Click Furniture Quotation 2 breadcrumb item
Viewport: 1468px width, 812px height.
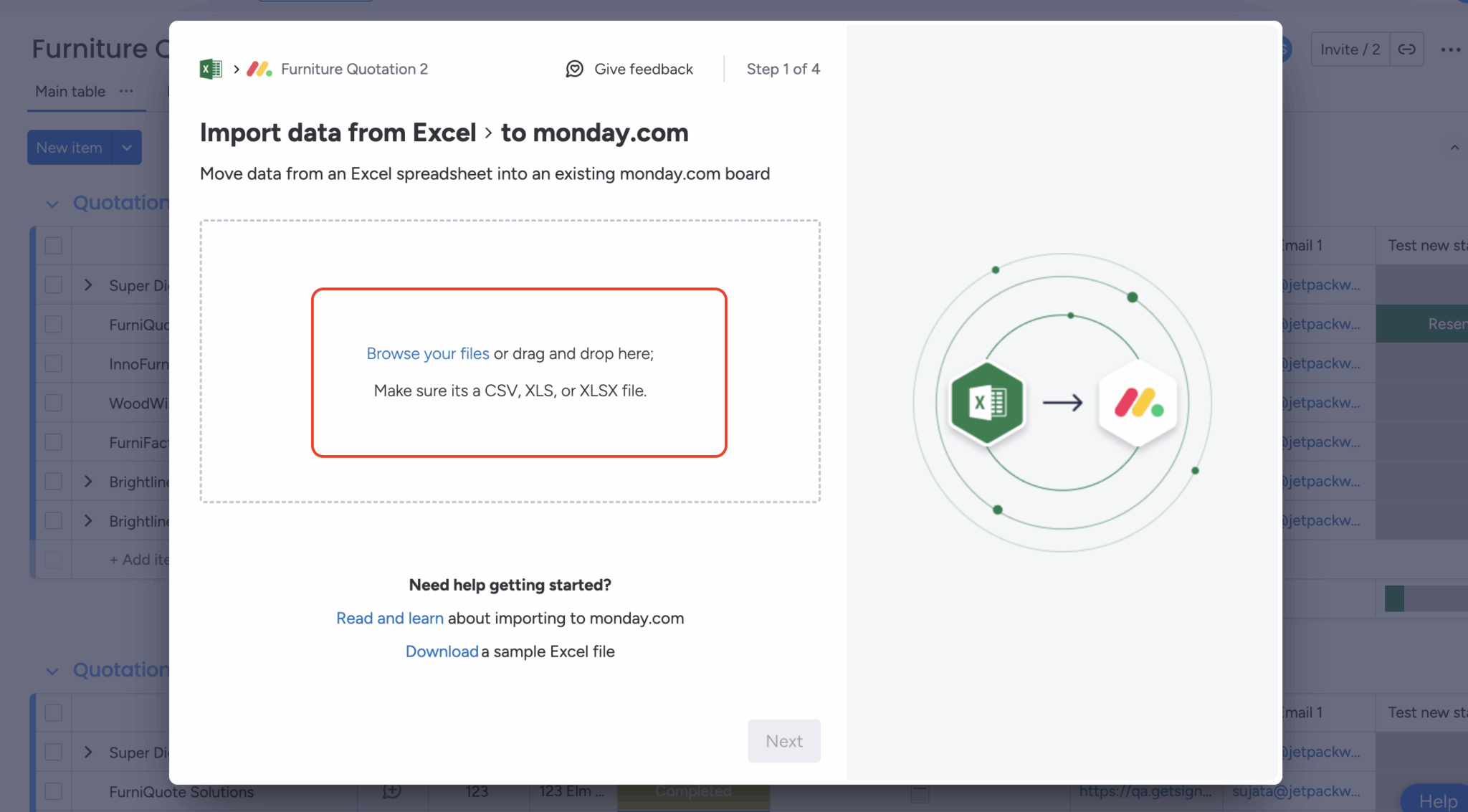tap(354, 69)
